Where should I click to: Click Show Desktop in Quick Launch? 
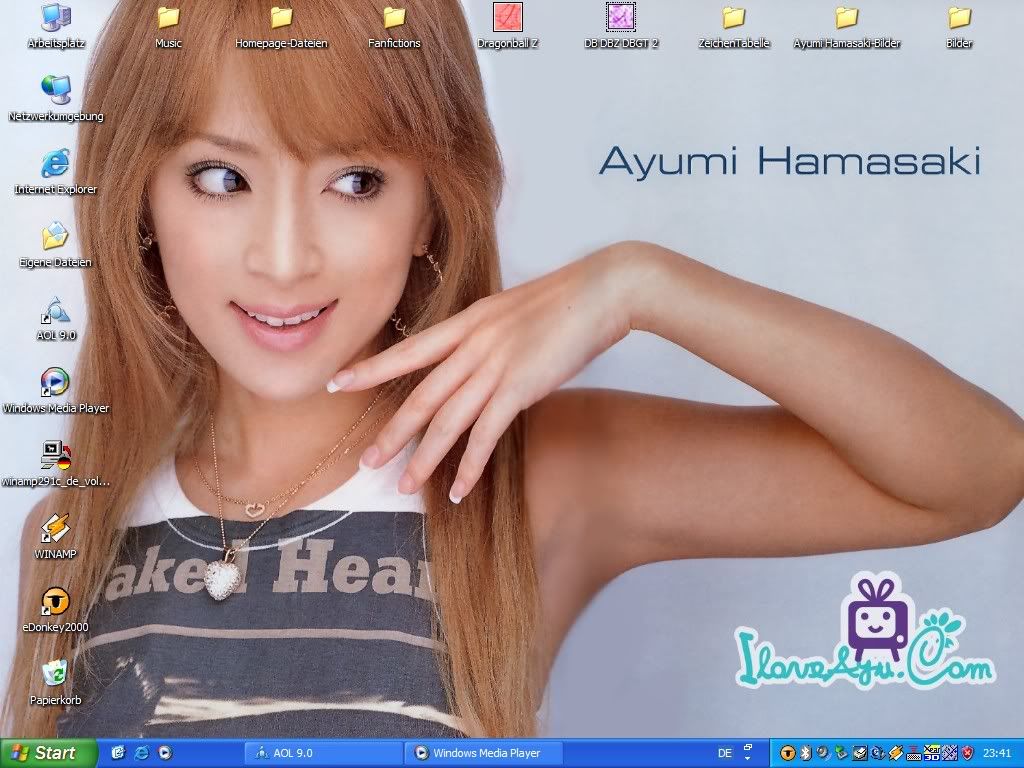pos(118,753)
